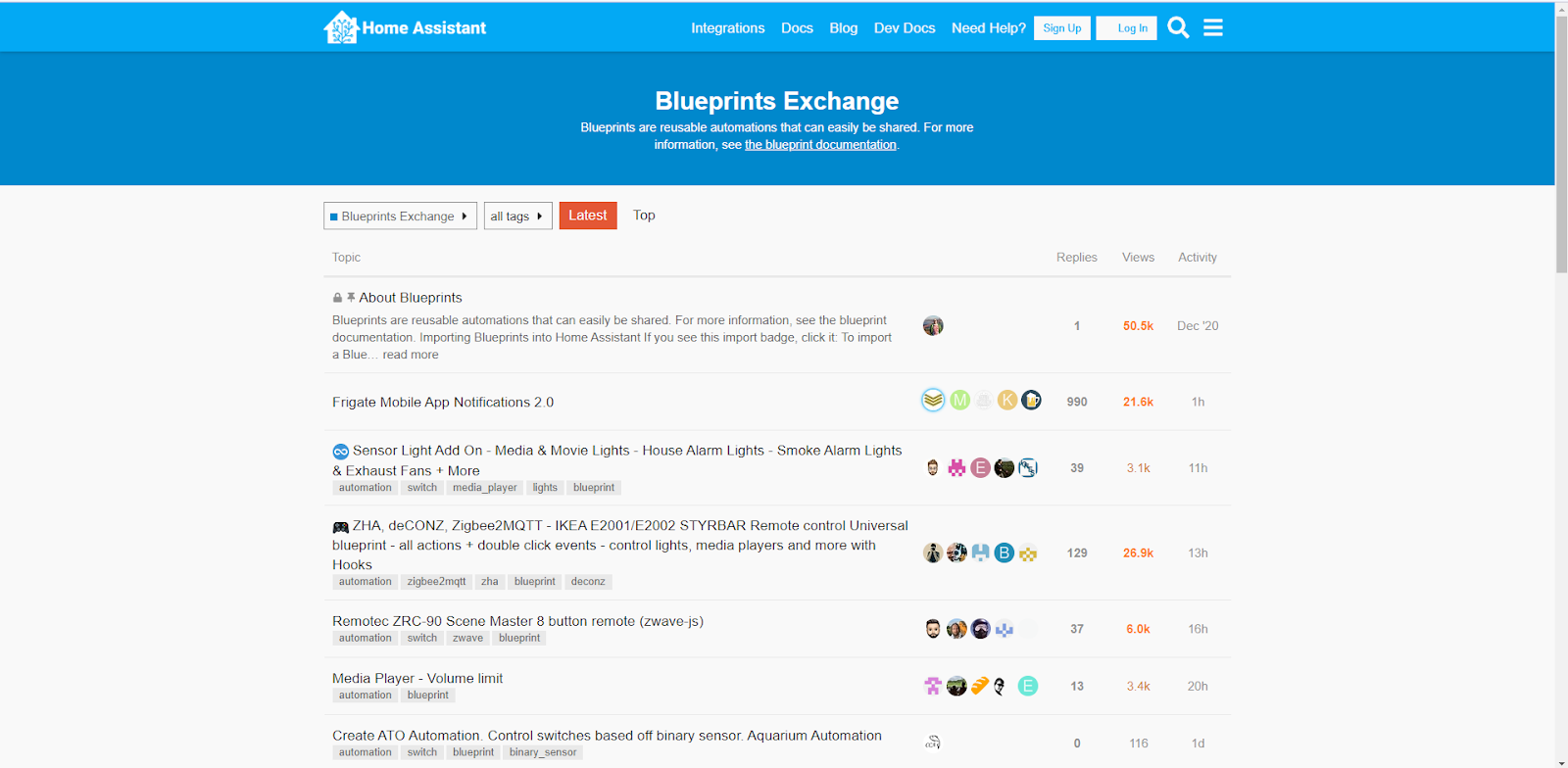Open Docs in the top navigation

797,28
